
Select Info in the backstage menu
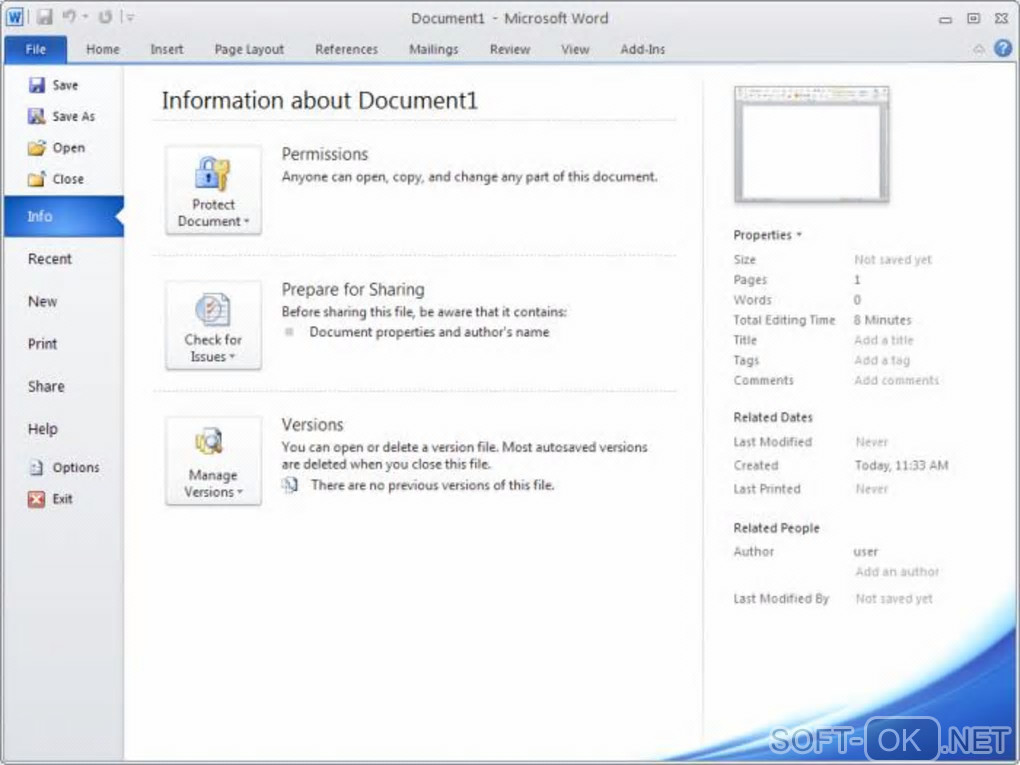tap(63, 216)
